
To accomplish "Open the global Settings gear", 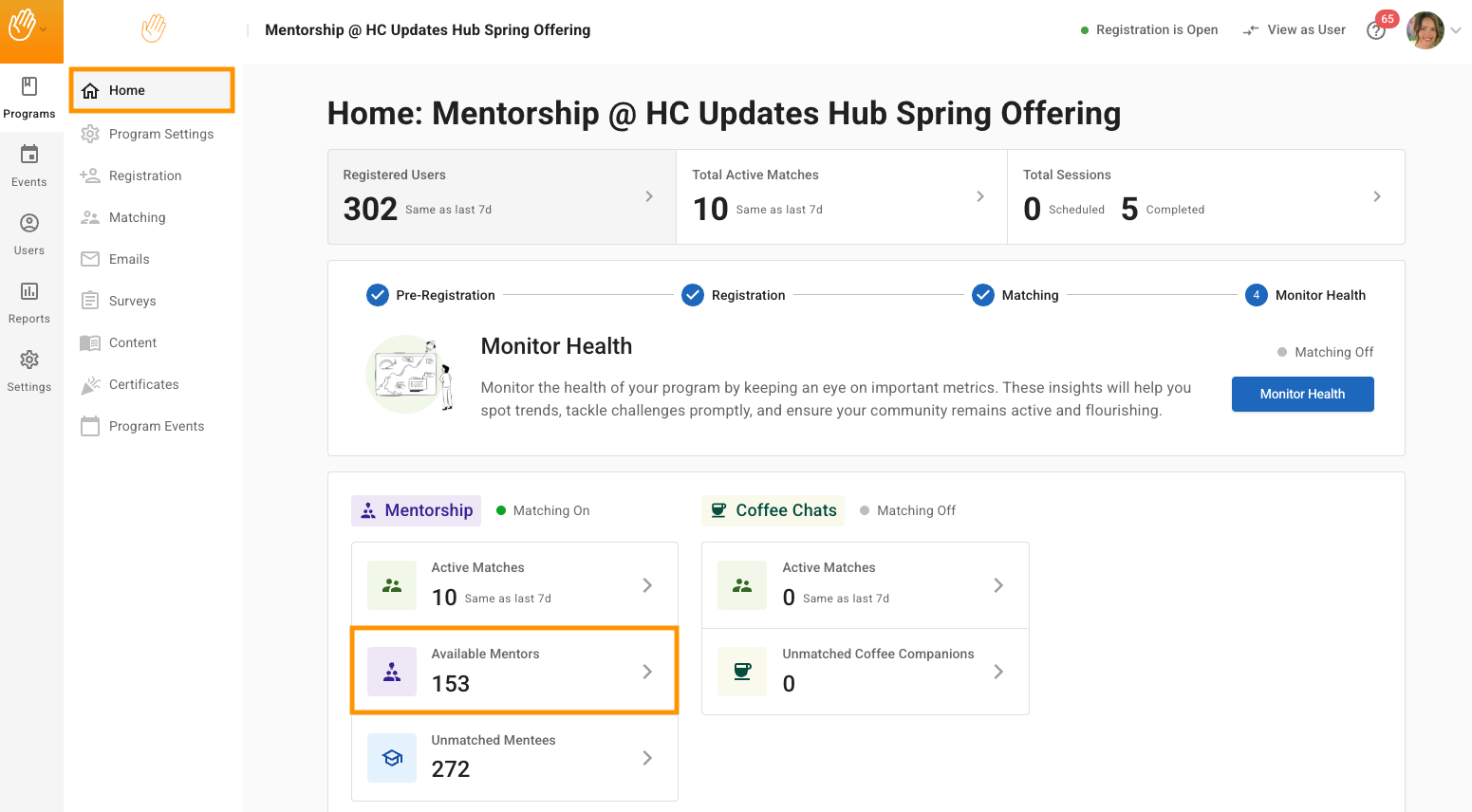I will (29, 360).
